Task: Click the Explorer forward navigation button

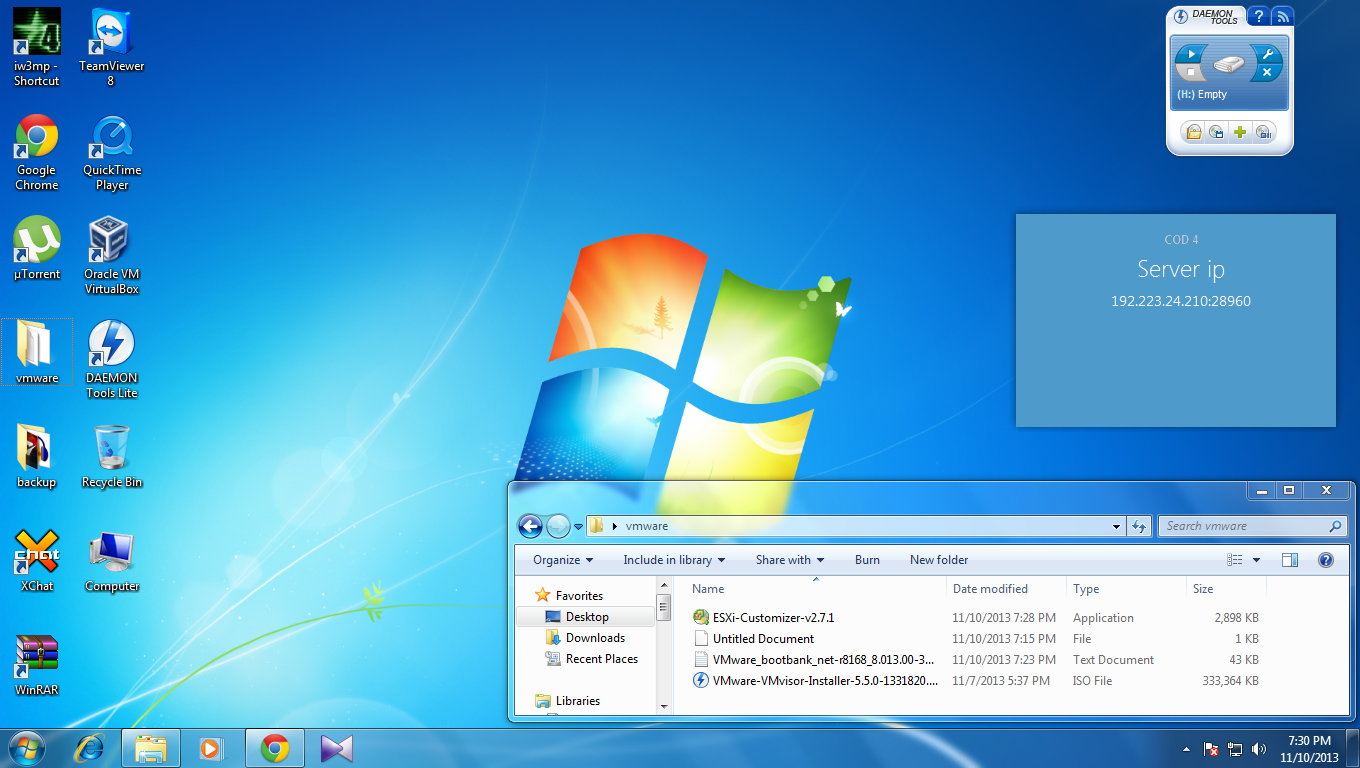Action: pos(558,526)
